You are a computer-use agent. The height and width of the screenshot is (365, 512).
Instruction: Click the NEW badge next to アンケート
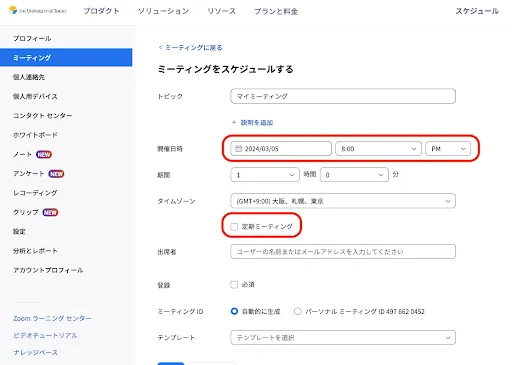[x=56, y=174]
